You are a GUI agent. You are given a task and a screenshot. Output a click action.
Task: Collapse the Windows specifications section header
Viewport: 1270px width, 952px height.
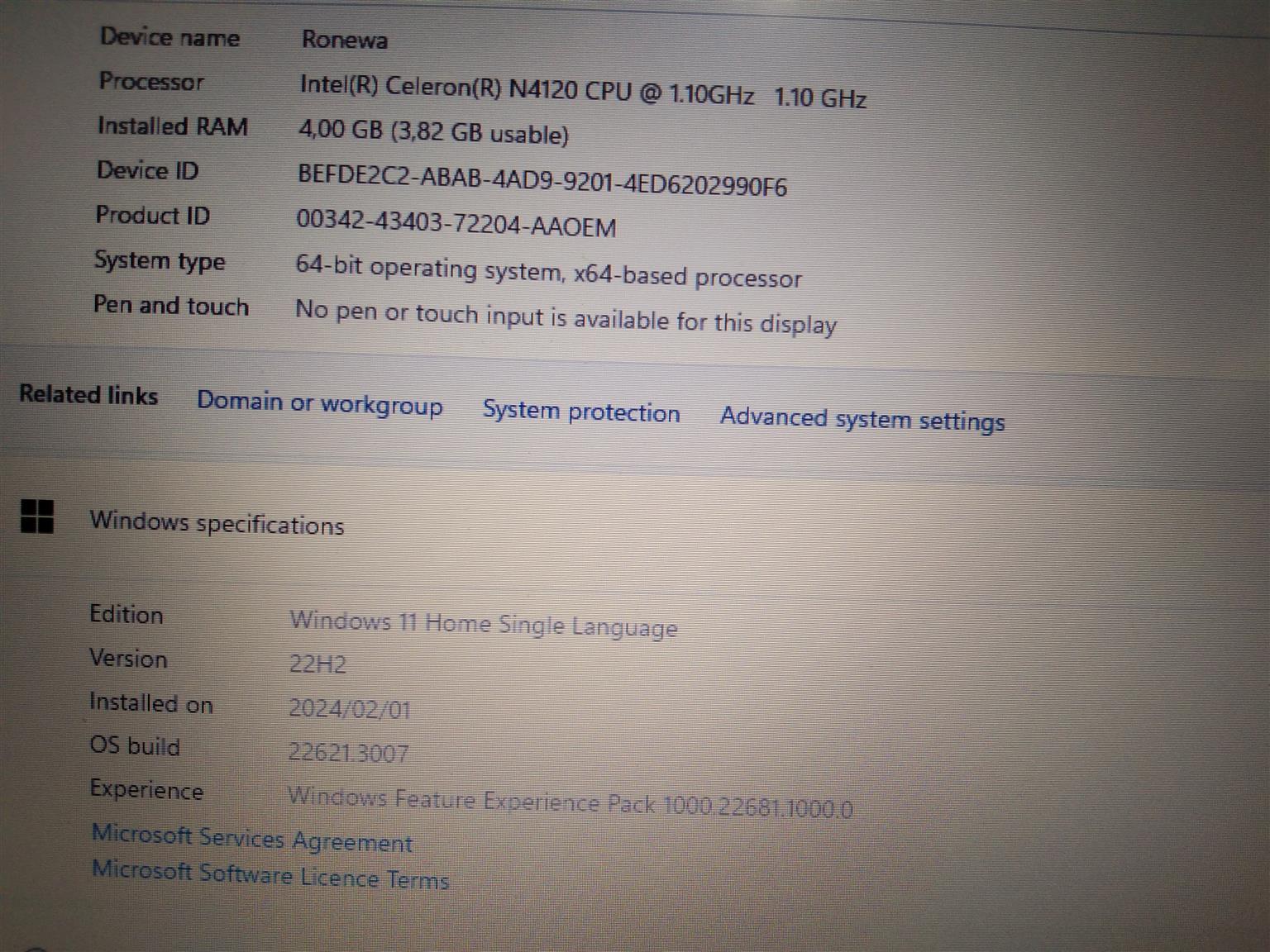coord(217,523)
